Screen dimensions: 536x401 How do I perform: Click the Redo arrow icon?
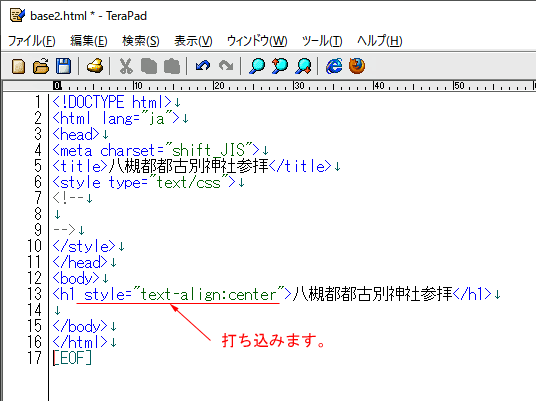click(x=226, y=66)
